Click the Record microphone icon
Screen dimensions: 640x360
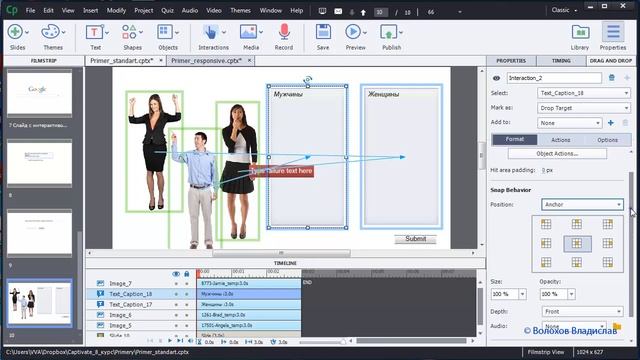point(284,32)
